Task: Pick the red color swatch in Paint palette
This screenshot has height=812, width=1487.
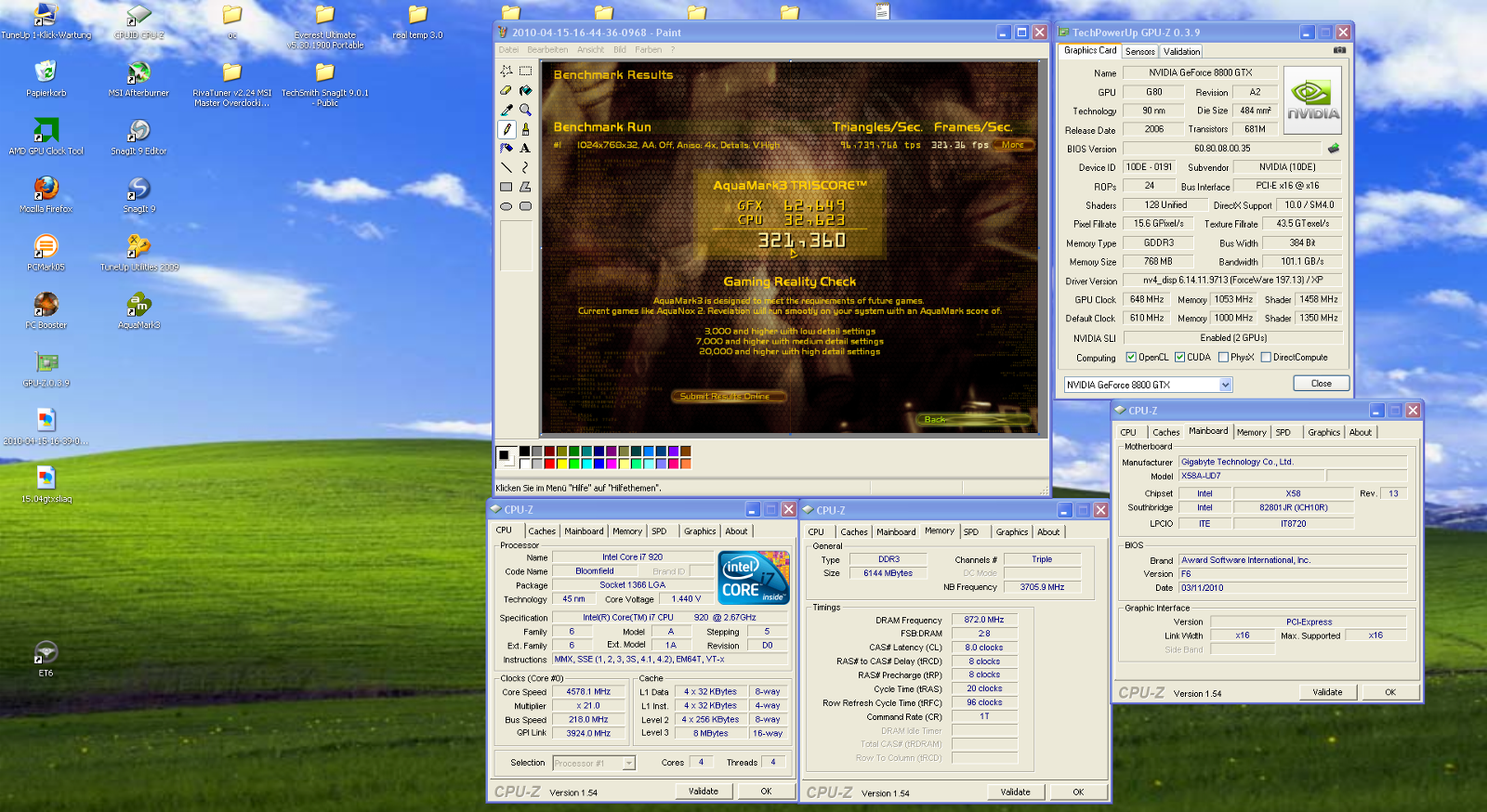Action: [x=549, y=463]
